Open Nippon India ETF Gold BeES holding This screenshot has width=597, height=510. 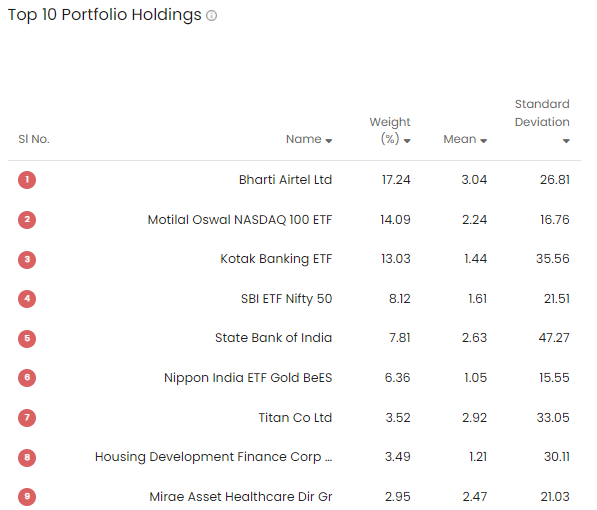248,378
